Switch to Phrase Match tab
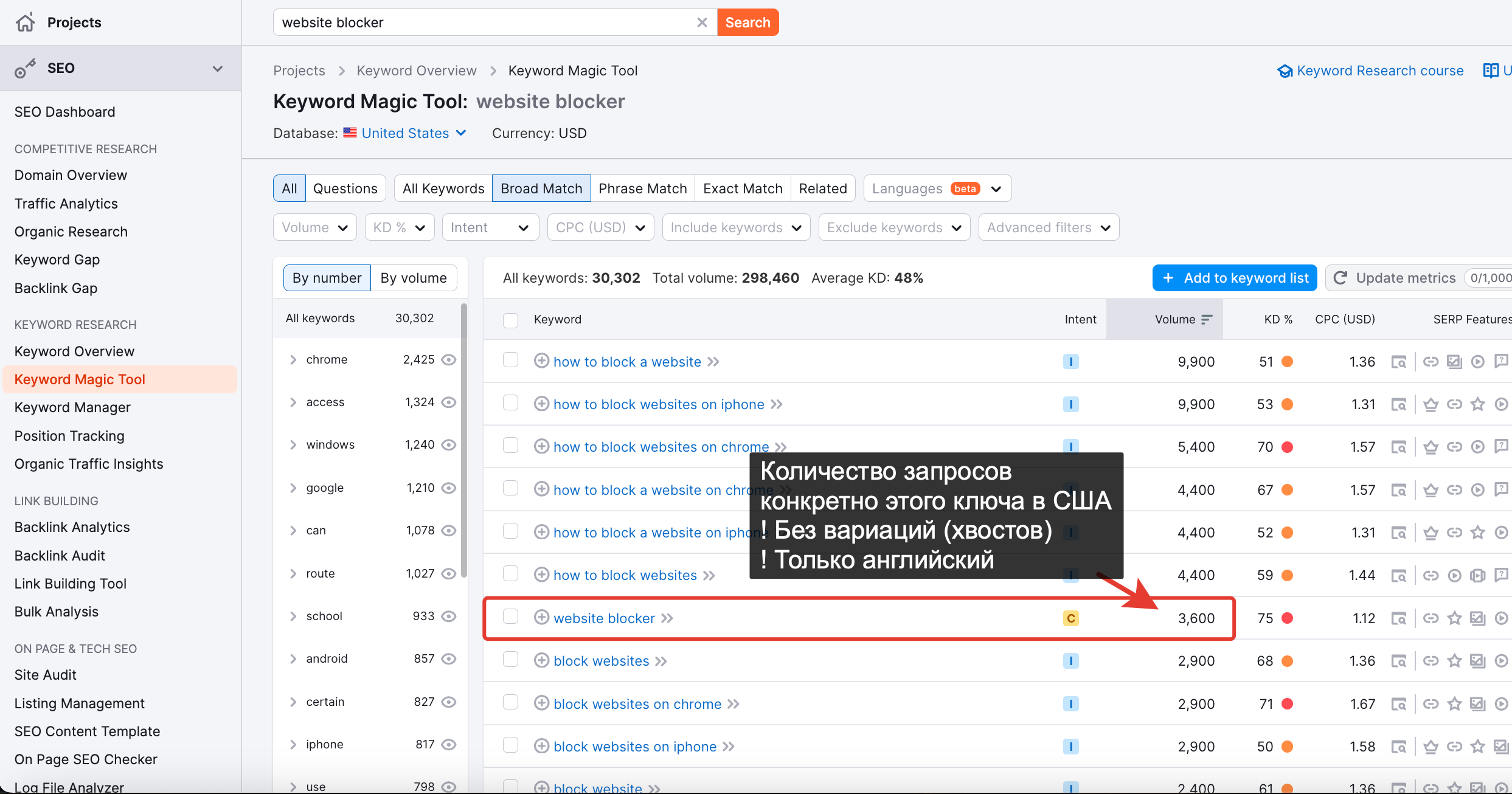This screenshot has width=1512, height=794. pos(642,188)
